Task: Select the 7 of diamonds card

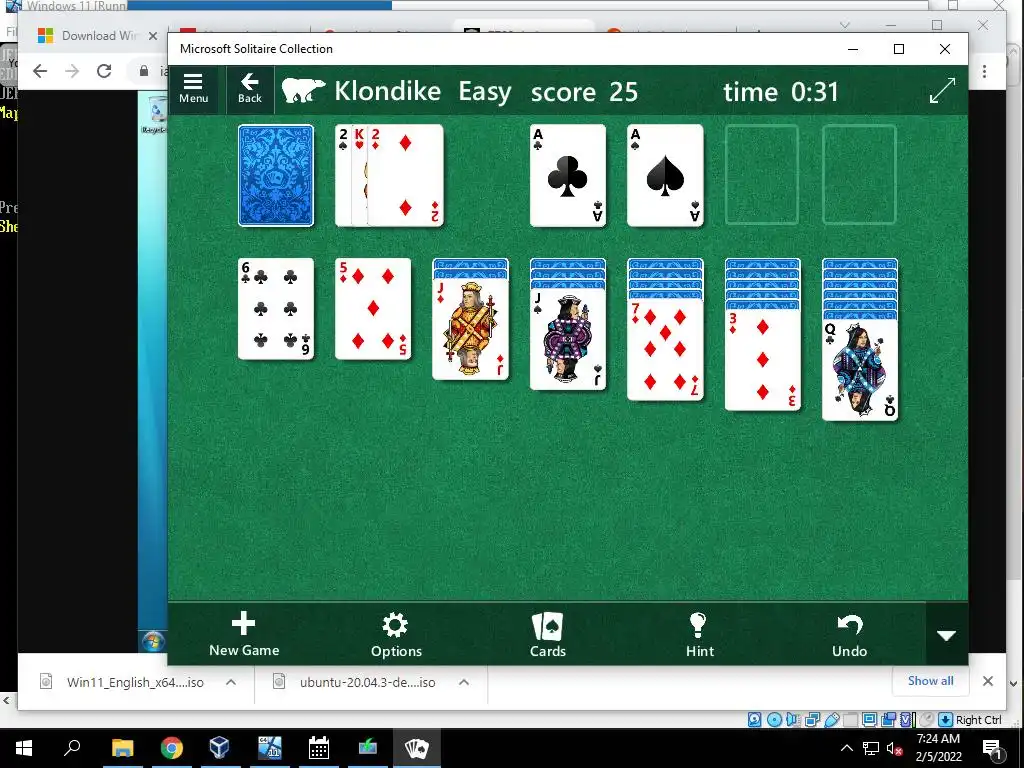Action: (665, 350)
